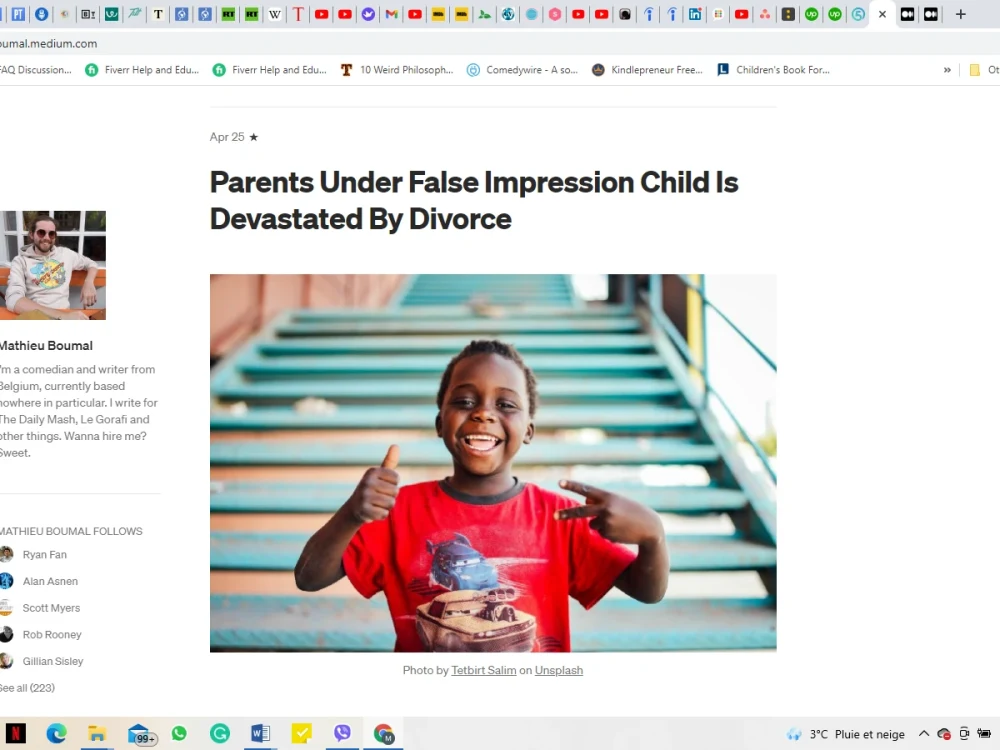Expand the bookmarks overflow chevron
The image size is (1000, 750).
click(x=947, y=70)
